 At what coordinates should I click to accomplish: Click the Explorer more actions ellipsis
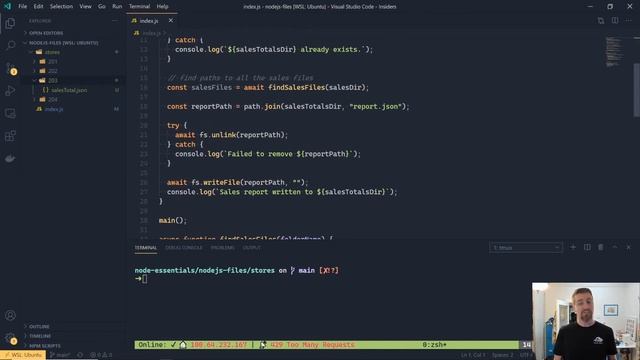click(115, 21)
